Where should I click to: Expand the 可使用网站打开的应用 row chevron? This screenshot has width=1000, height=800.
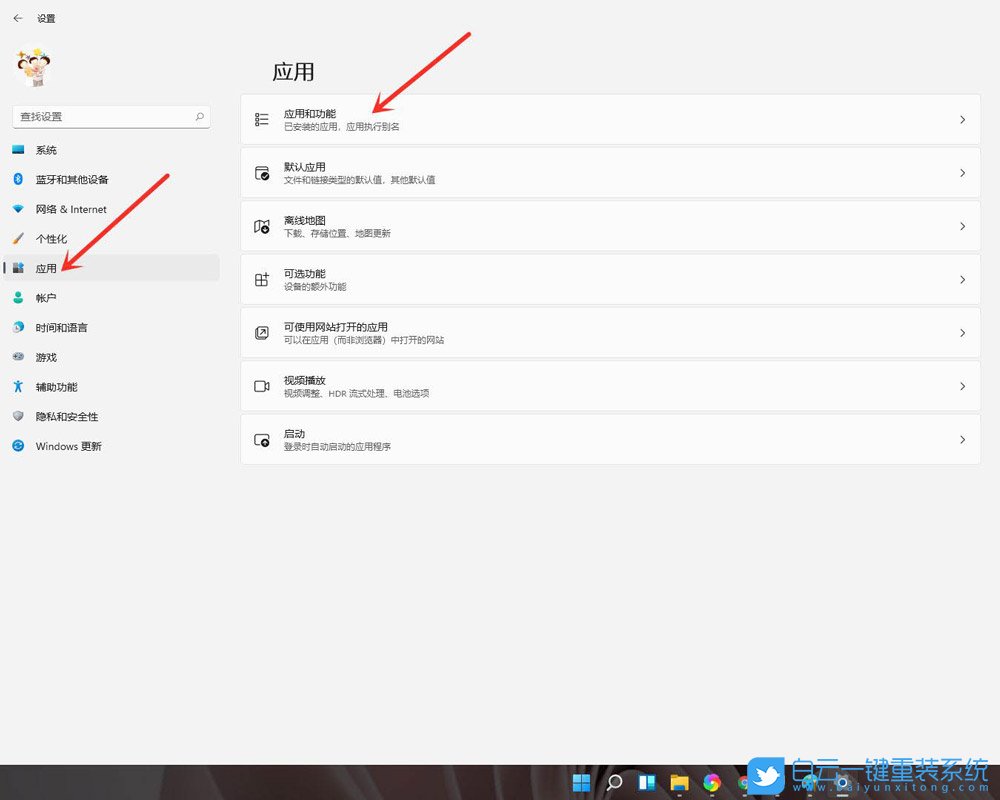click(x=962, y=333)
